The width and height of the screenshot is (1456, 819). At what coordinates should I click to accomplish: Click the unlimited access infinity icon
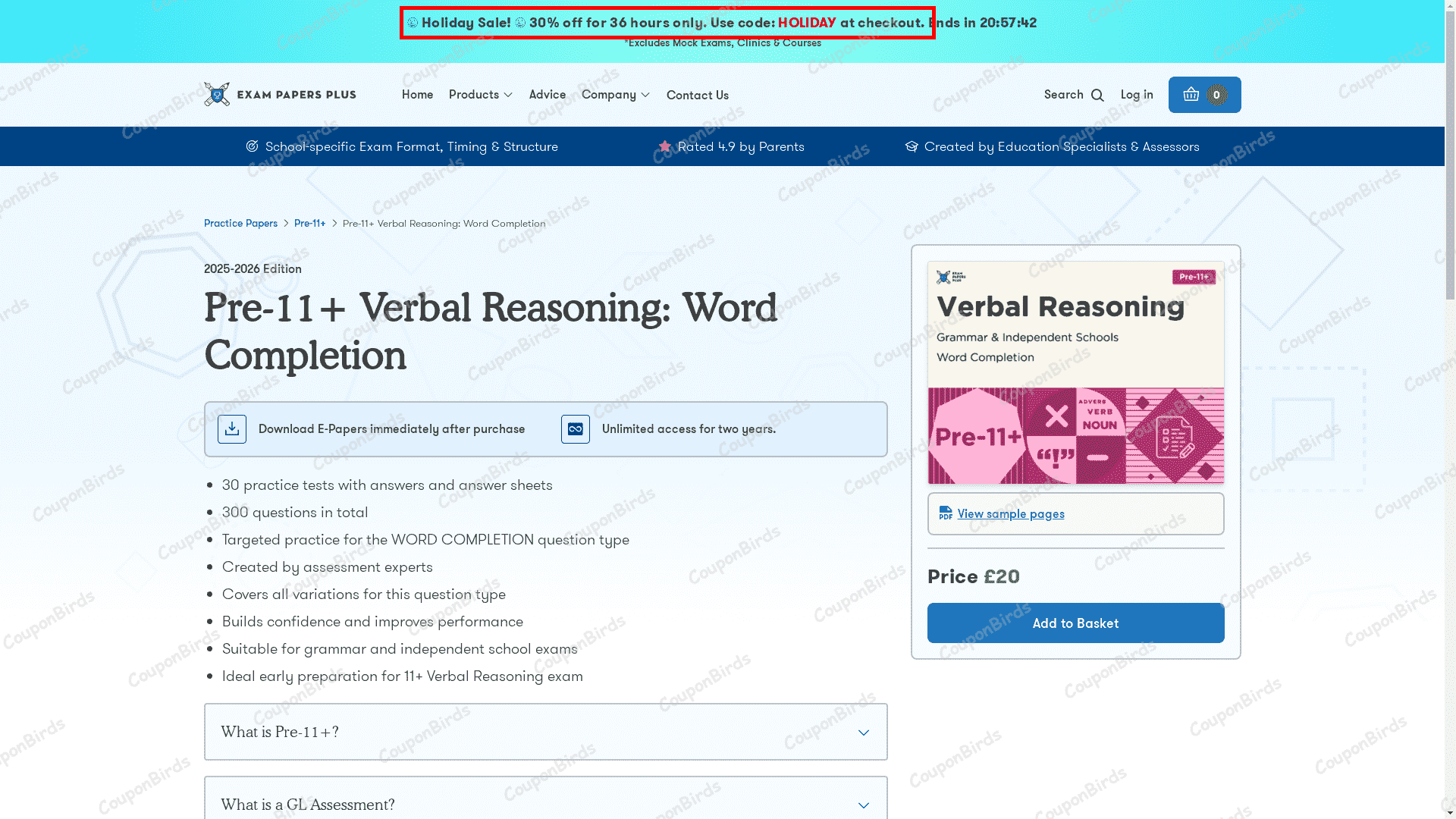[576, 429]
